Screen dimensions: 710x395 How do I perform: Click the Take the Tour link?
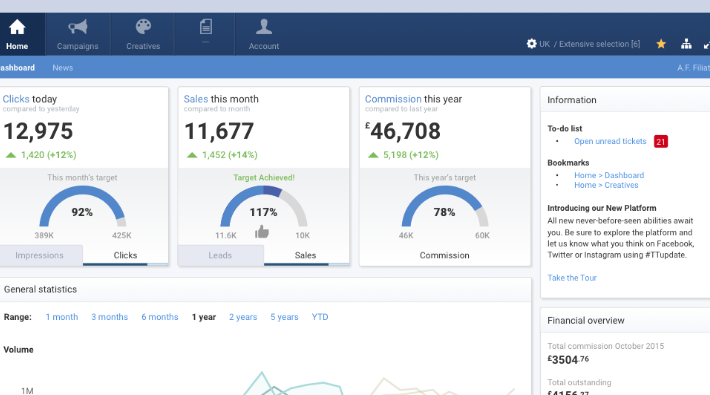tap(572, 278)
